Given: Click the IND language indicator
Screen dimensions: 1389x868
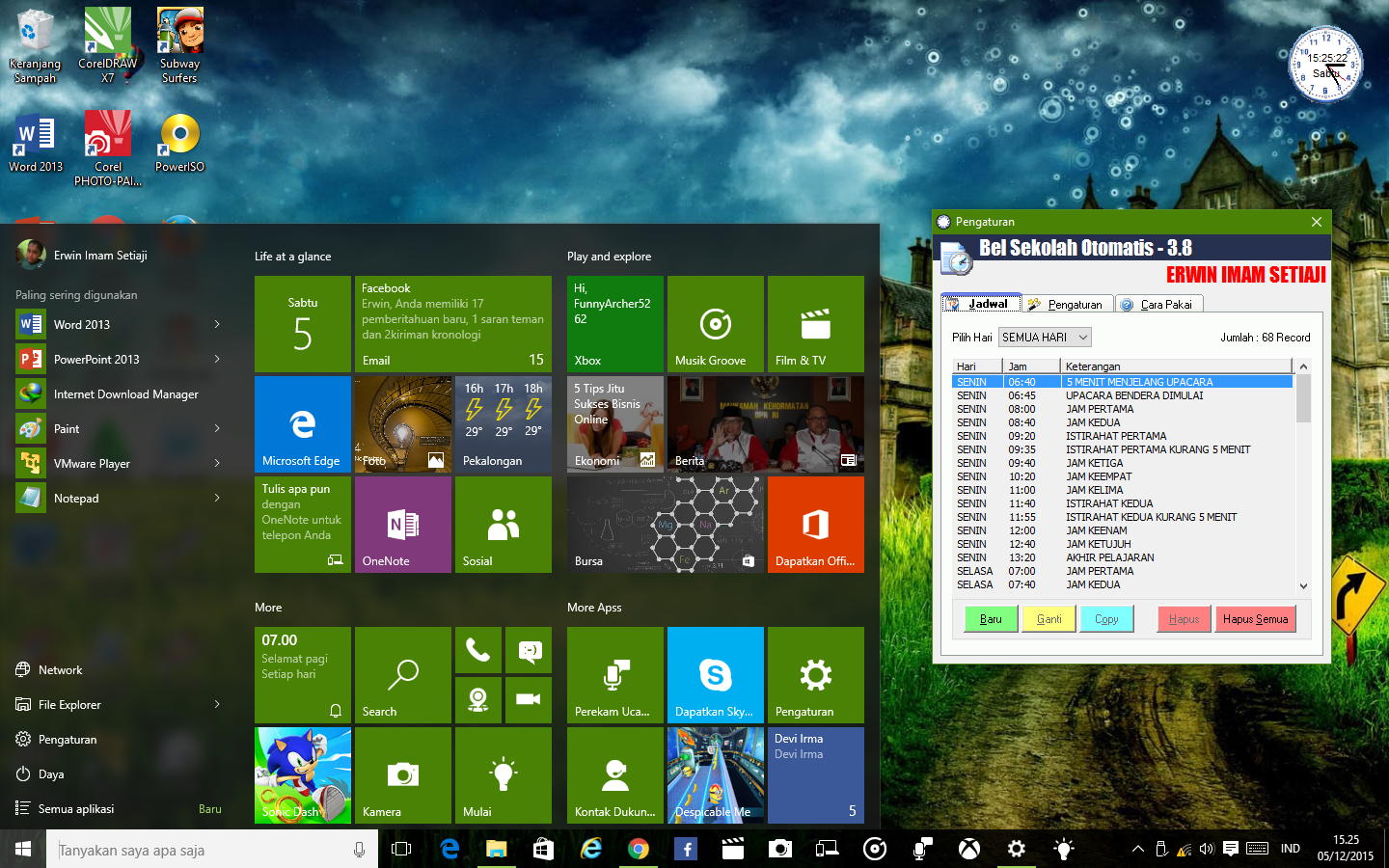Looking at the screenshot, I should (x=1291, y=849).
